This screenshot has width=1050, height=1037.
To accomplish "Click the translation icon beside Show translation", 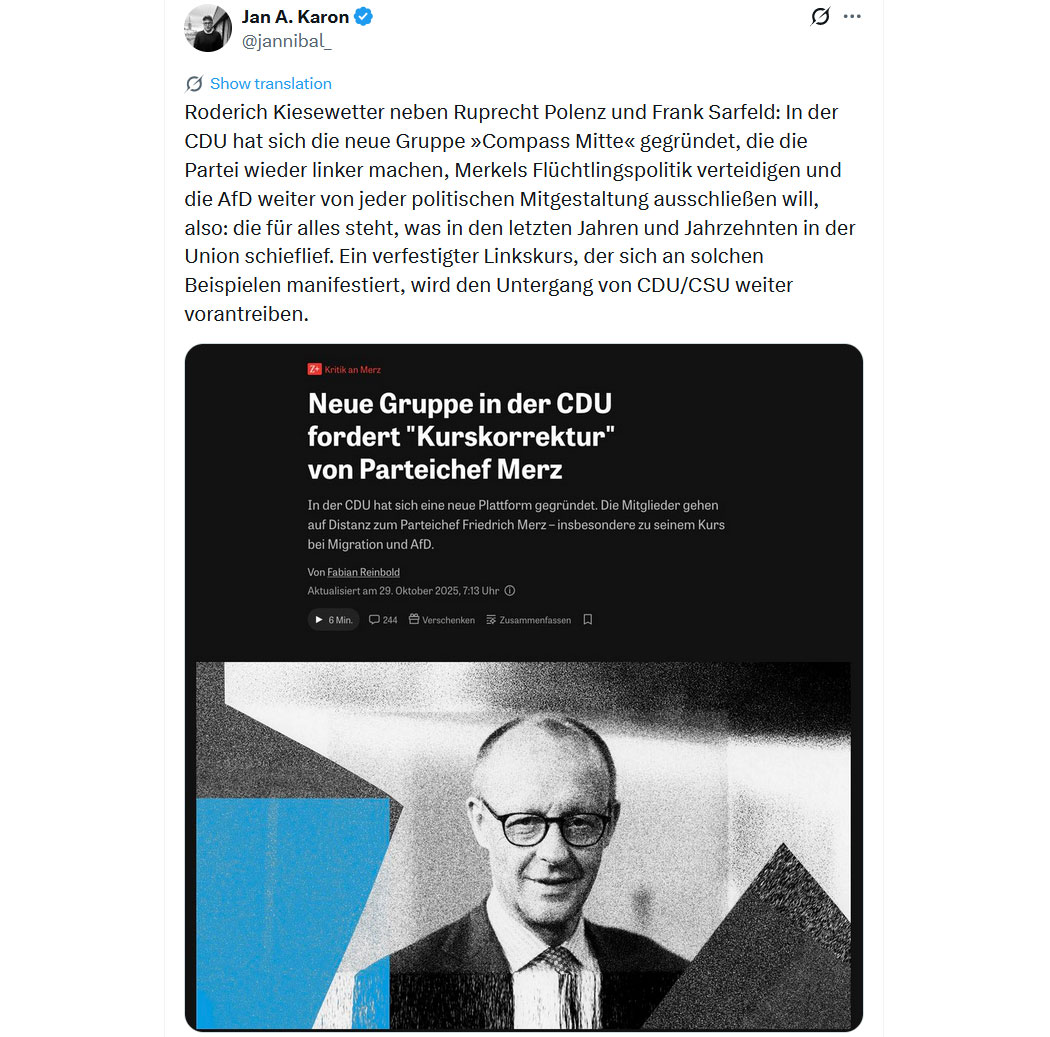I will point(194,84).
